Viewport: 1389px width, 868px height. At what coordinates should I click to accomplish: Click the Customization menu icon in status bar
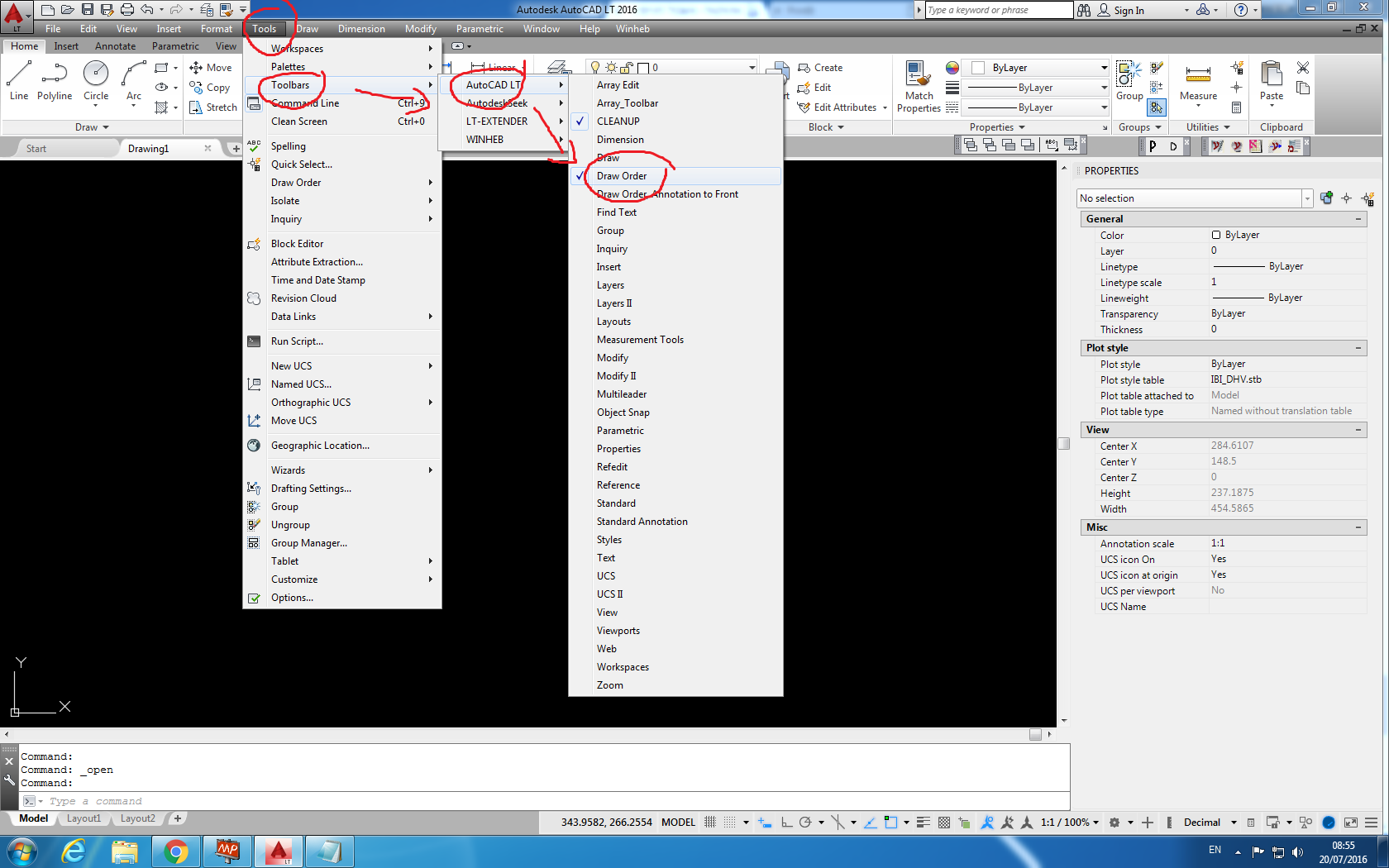pyautogui.click(x=1371, y=823)
